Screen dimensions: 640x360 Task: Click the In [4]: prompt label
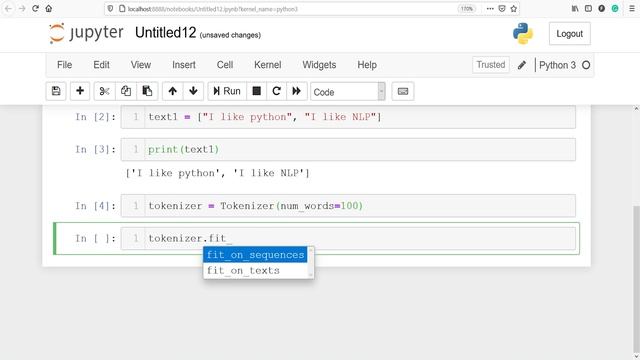(96, 206)
